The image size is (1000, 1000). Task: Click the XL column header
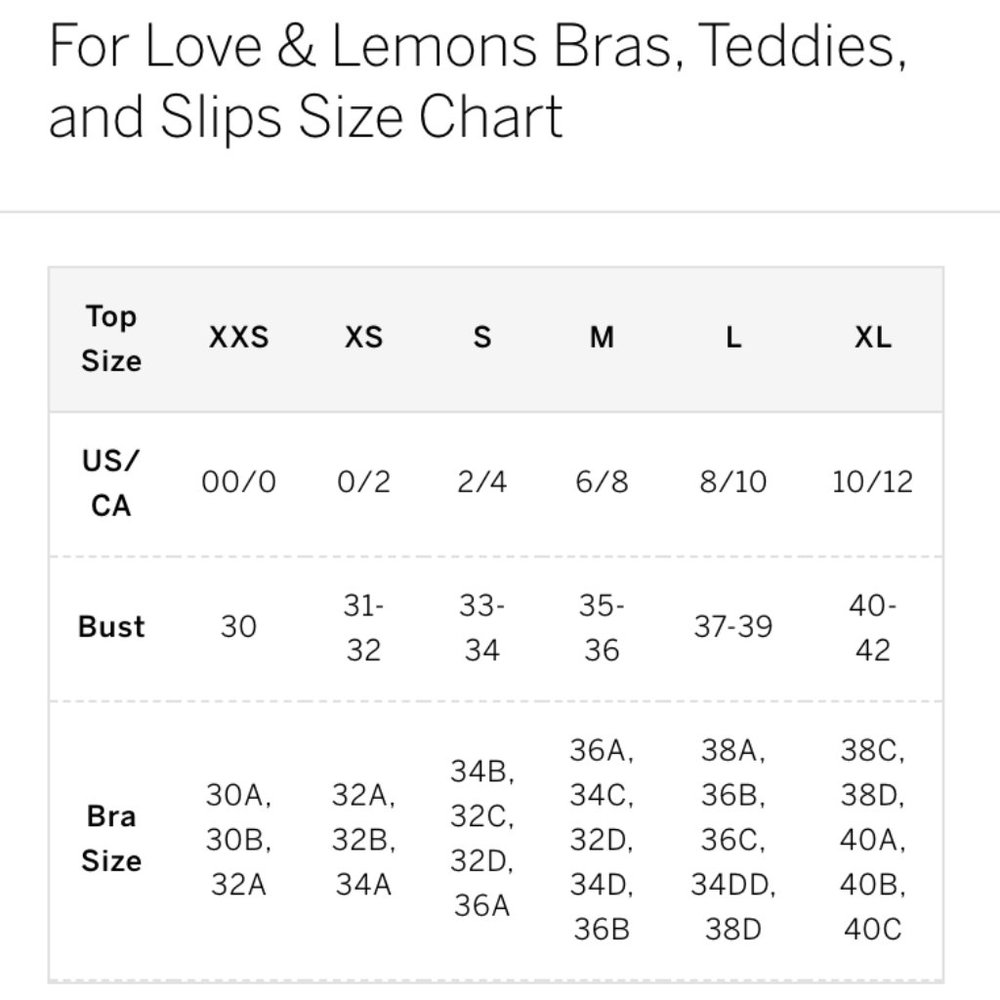872,338
